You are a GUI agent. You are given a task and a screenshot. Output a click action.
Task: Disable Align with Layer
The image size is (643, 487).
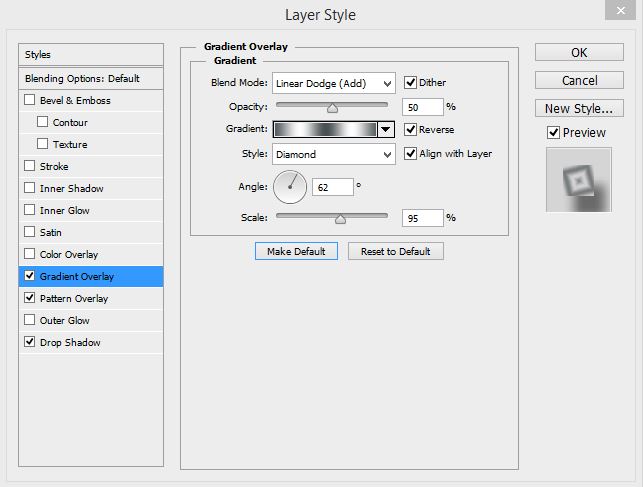[x=410, y=154]
